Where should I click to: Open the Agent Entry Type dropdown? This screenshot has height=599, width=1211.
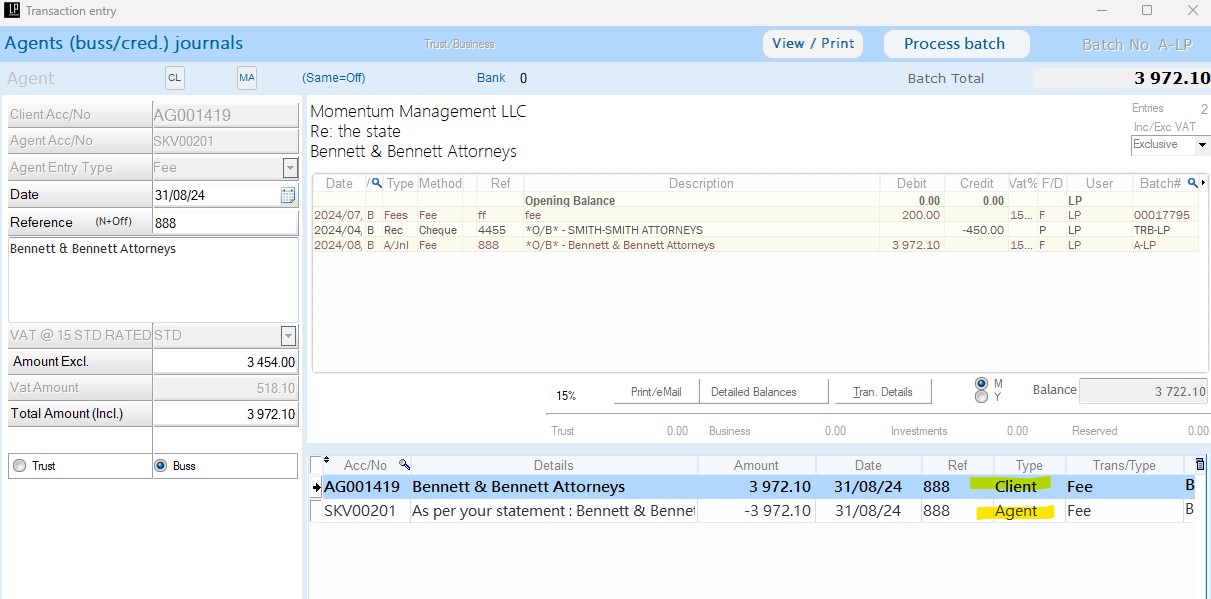click(290, 168)
